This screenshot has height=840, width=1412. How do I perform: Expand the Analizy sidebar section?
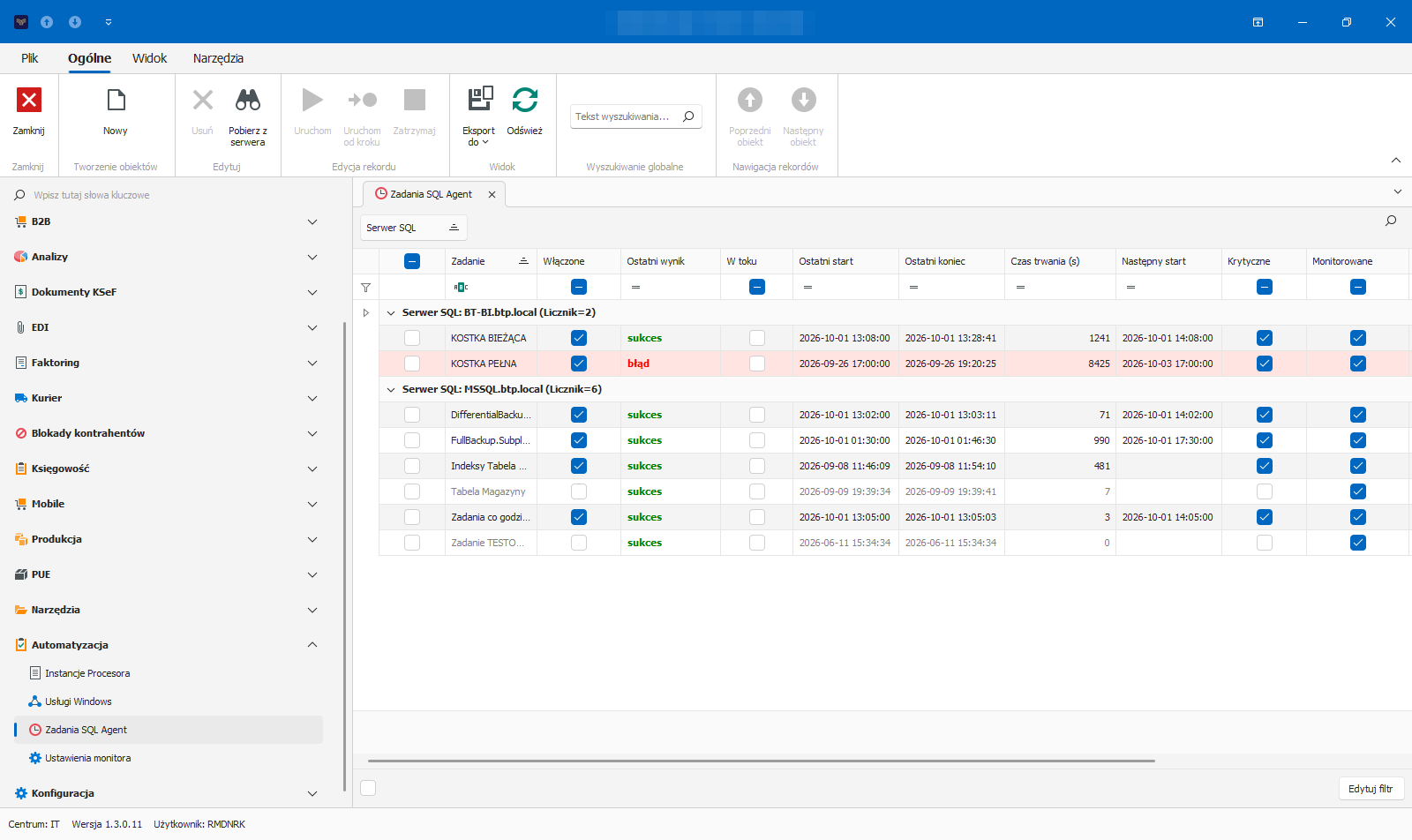click(x=312, y=257)
